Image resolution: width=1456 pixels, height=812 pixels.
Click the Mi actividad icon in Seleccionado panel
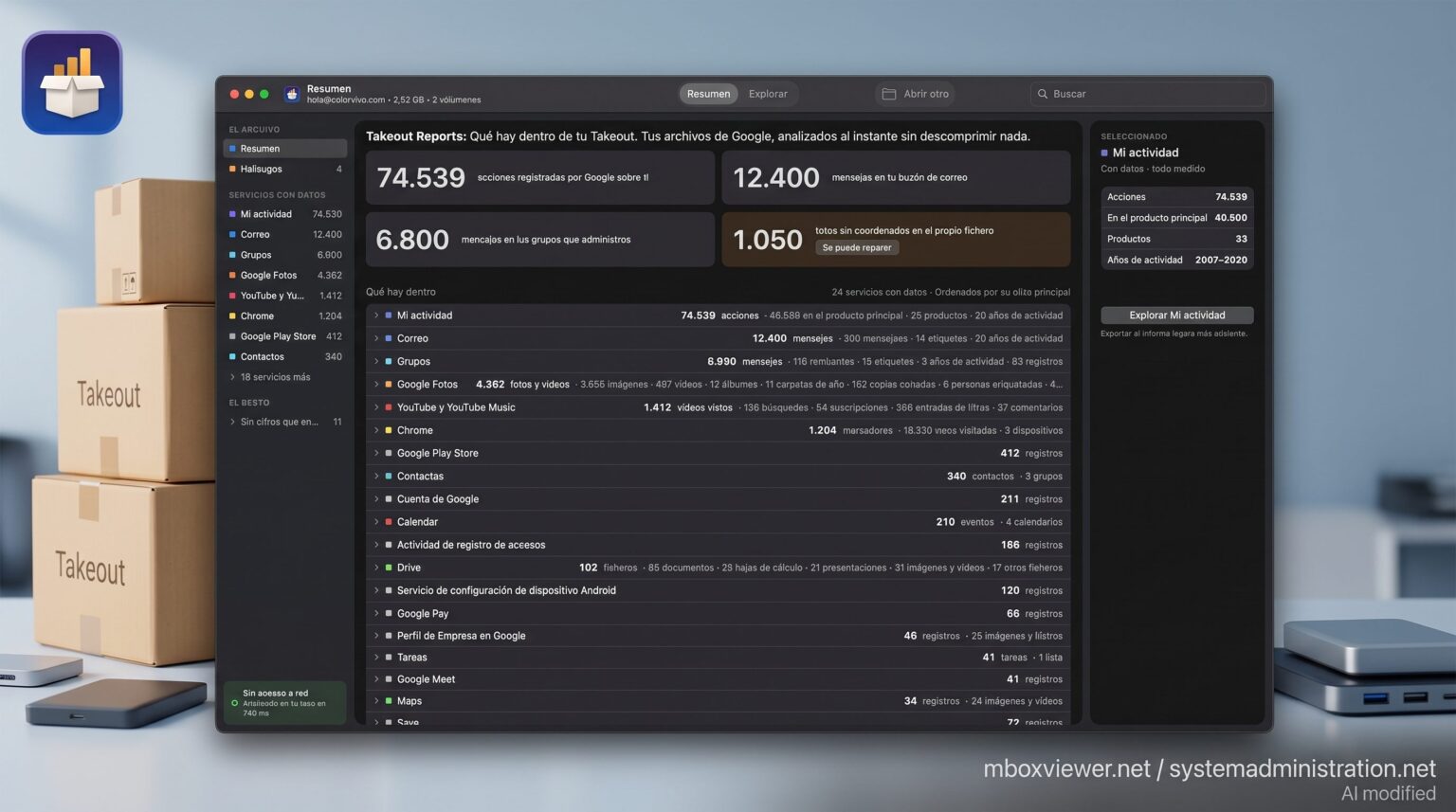point(1104,153)
